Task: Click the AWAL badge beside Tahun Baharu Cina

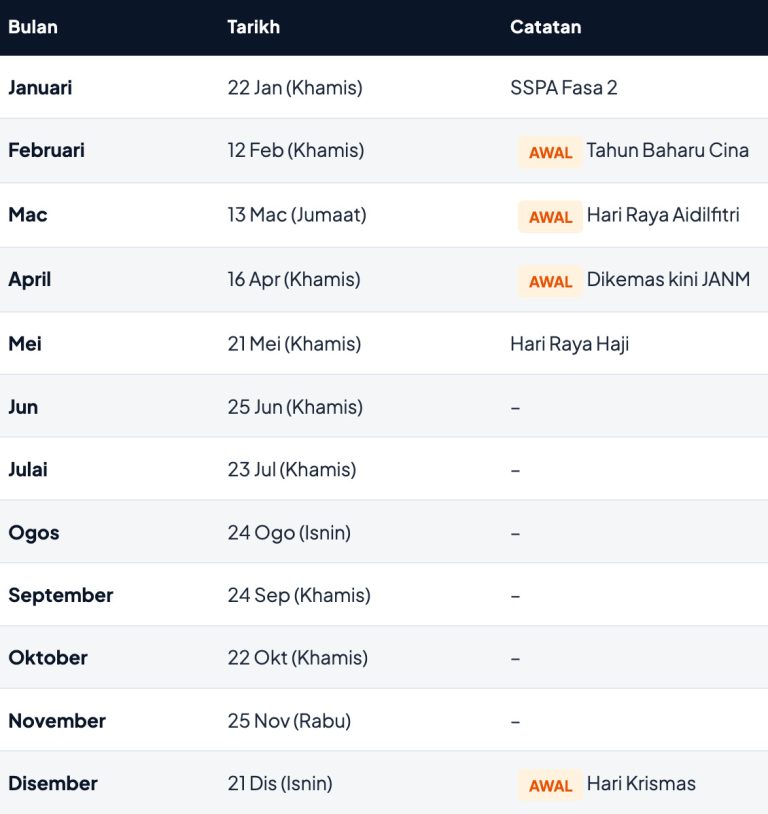Action: click(x=550, y=152)
